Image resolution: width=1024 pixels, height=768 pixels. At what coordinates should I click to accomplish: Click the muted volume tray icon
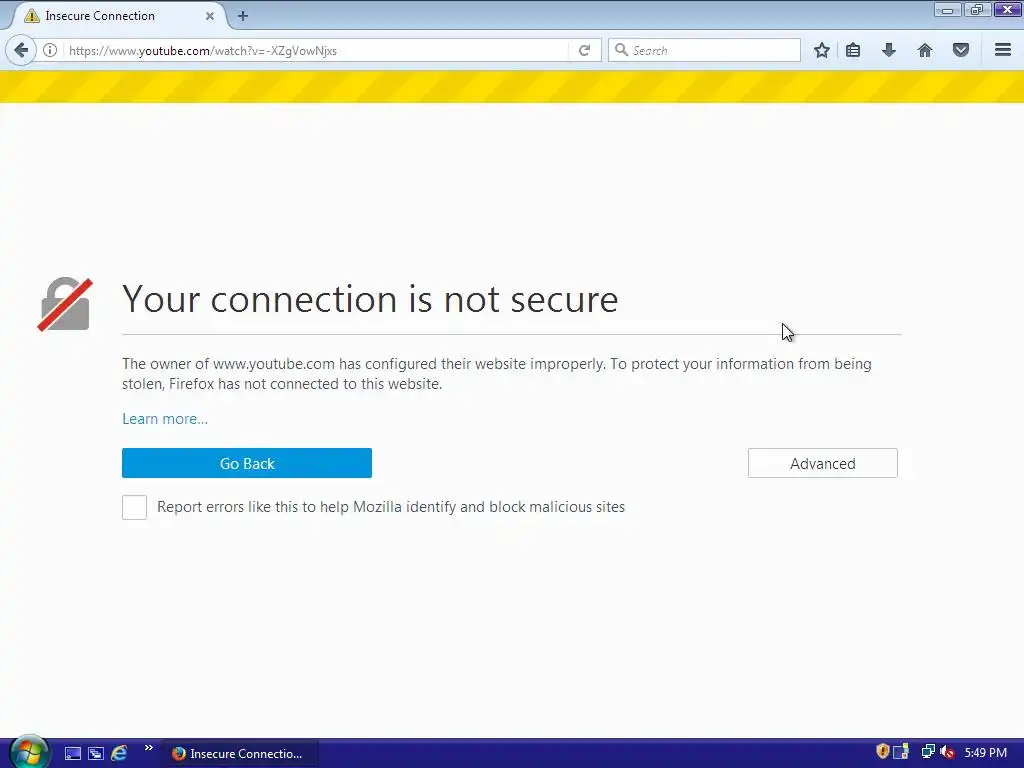[x=947, y=752]
